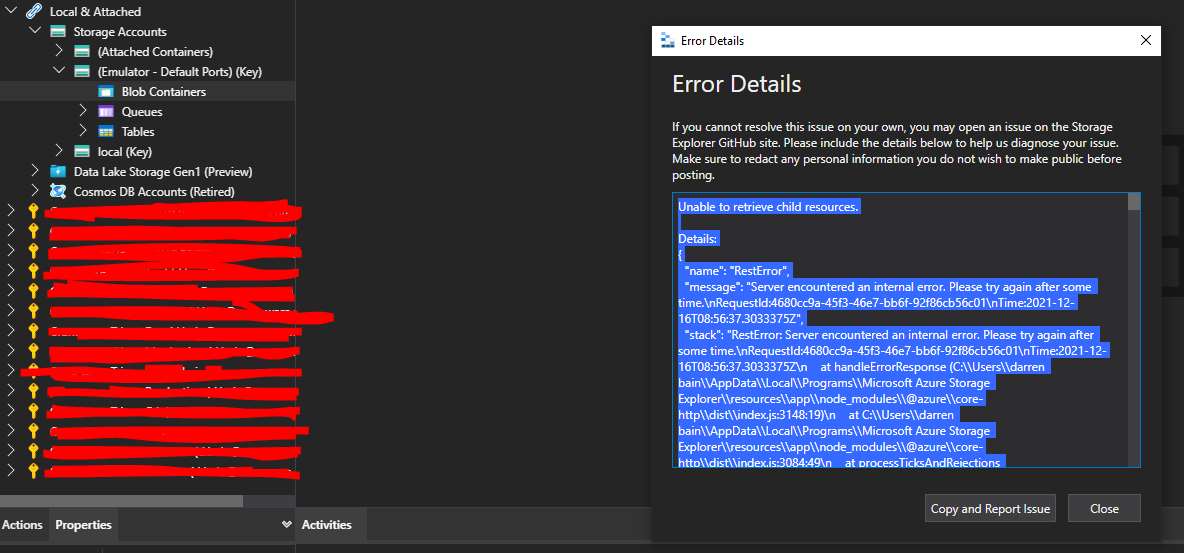
Task: Expand the Tables node
Action: point(83,131)
